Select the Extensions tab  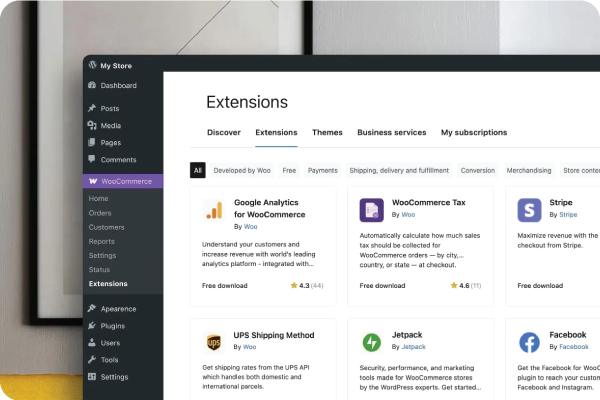tap(276, 132)
